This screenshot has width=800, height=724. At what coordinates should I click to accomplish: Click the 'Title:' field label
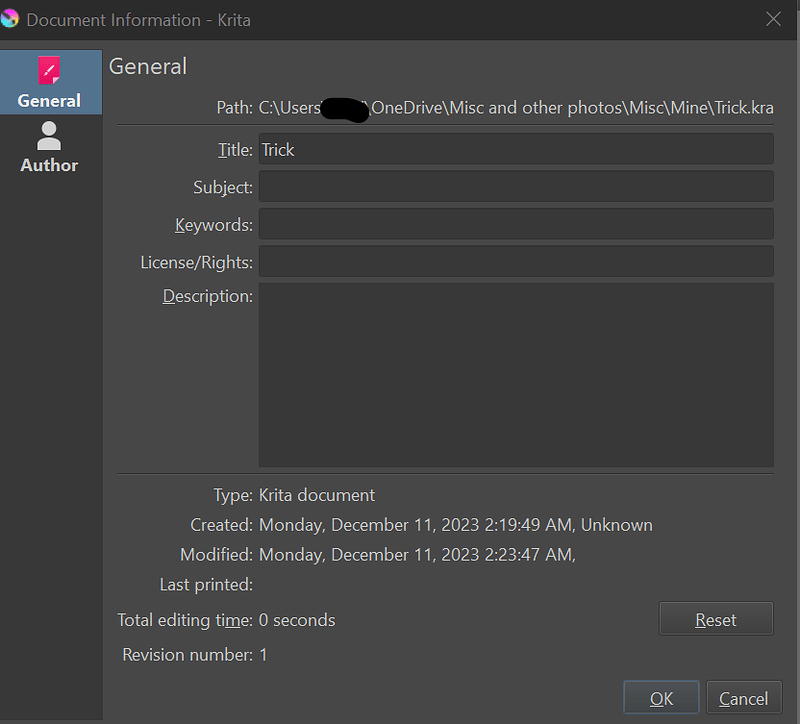coord(235,150)
